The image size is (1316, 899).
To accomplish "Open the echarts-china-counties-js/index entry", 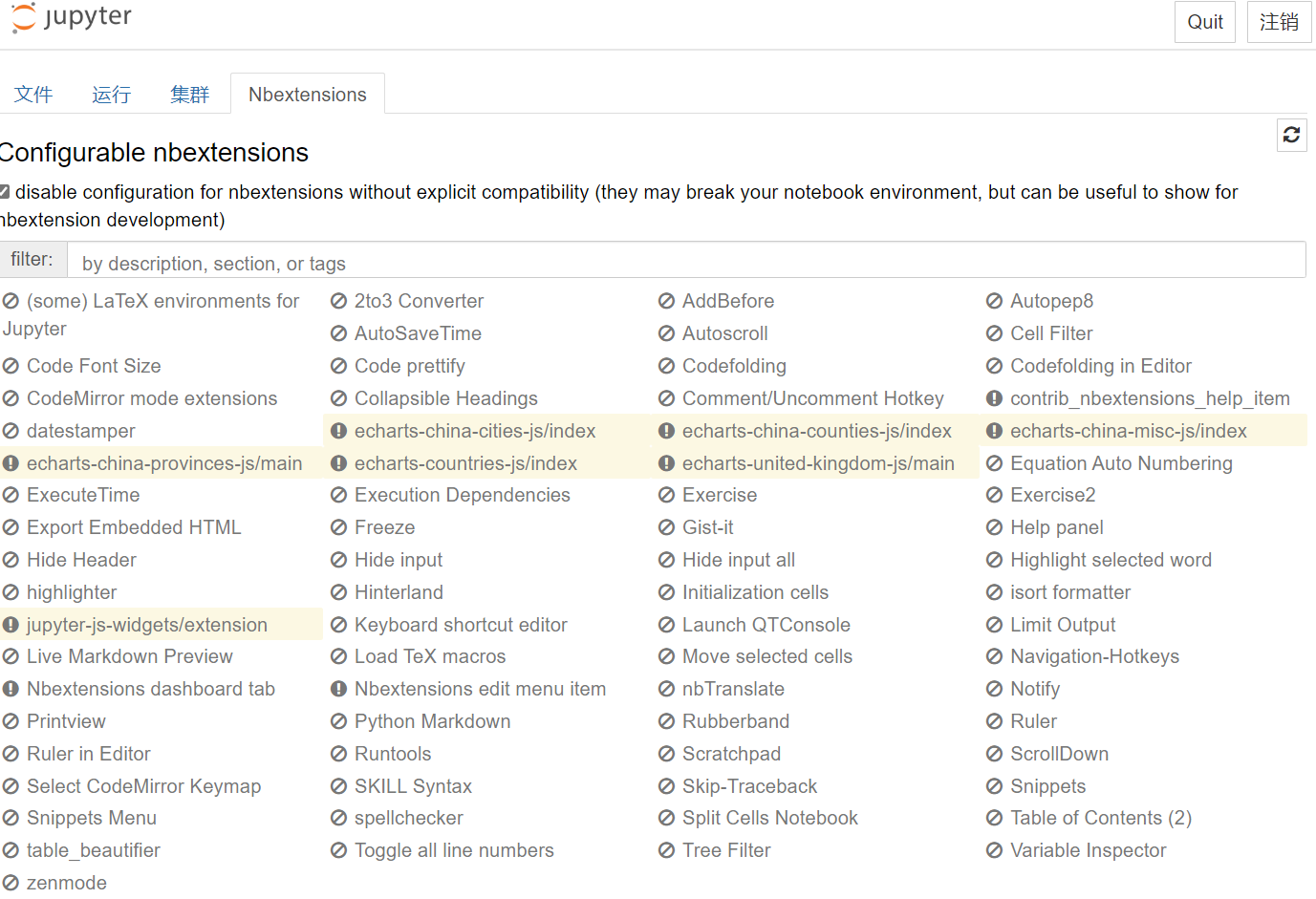I will click(817, 431).
